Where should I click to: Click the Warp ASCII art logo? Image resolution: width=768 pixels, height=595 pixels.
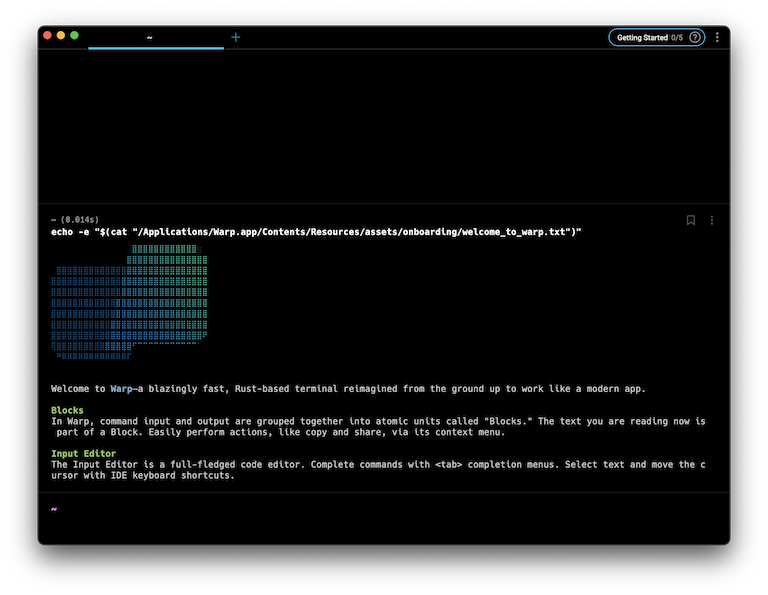tap(129, 302)
